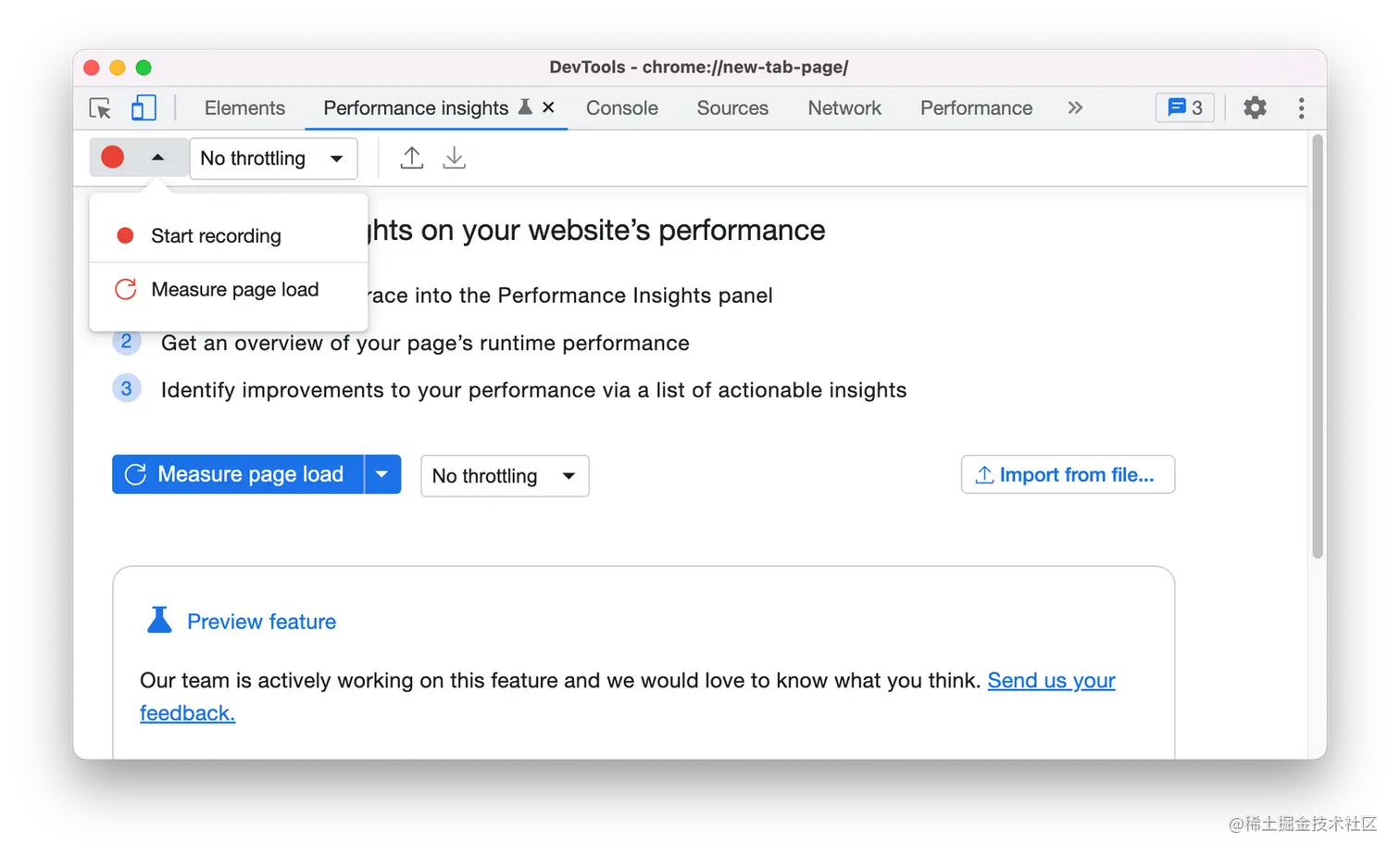1400x856 pixels.
Task: Close the Performance insights tab
Action: click(548, 107)
